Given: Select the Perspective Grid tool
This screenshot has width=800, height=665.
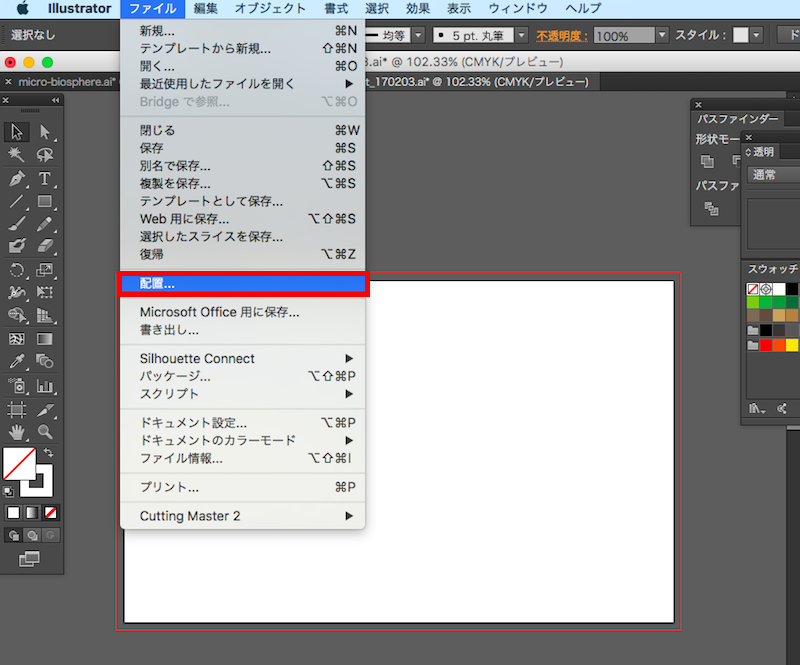Looking at the screenshot, I should 45,315.
